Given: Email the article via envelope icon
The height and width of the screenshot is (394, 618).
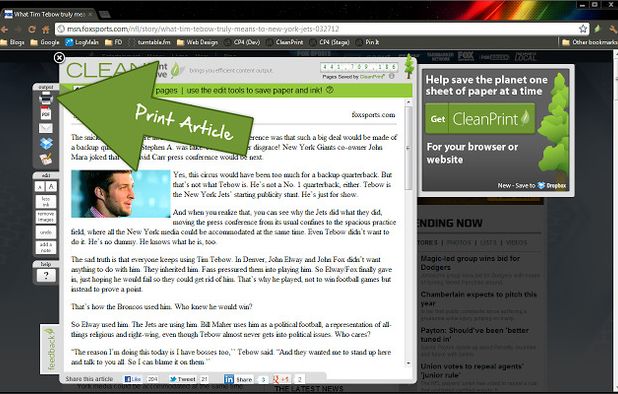Looking at the screenshot, I should [46, 128].
